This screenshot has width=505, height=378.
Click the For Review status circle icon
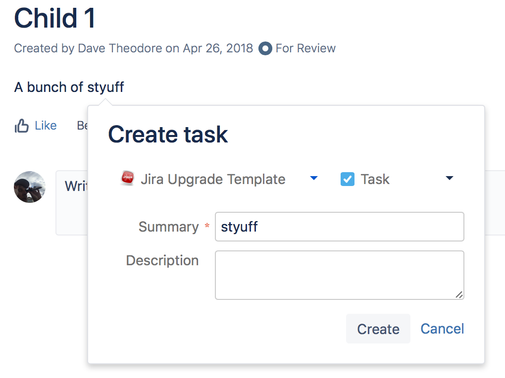[265, 49]
